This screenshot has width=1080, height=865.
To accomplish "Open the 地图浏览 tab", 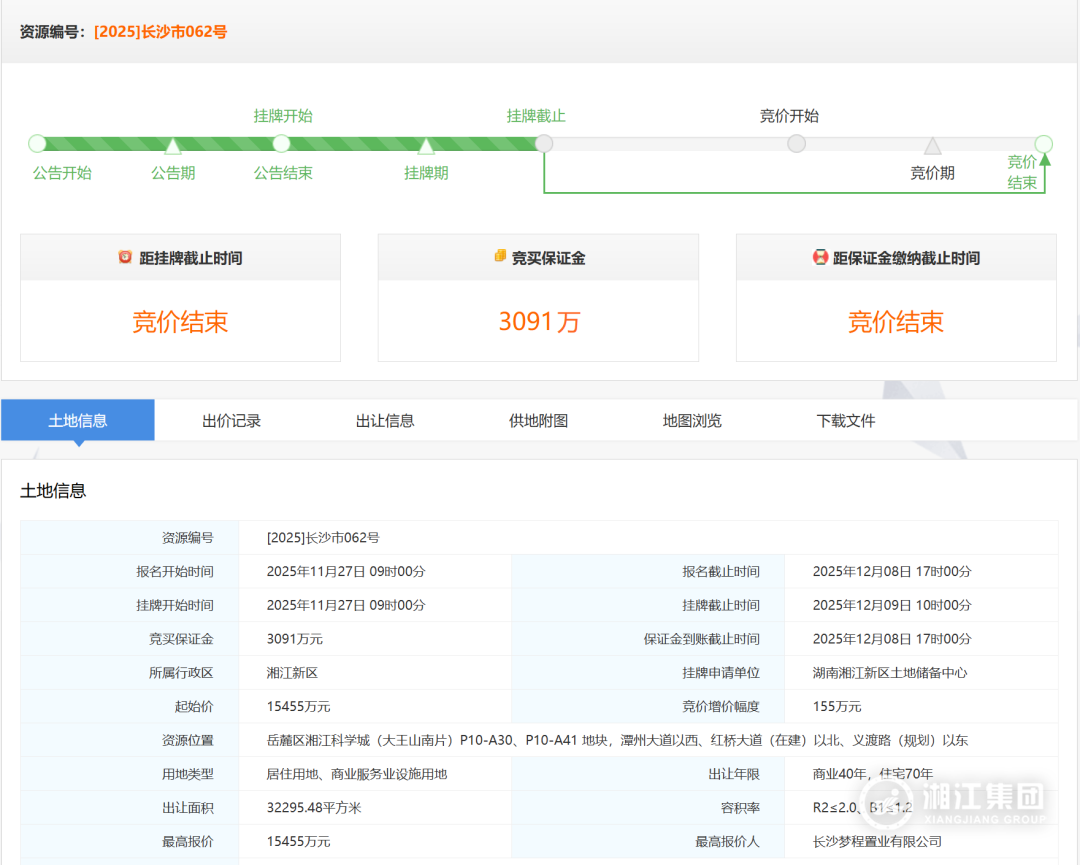I will [692, 420].
